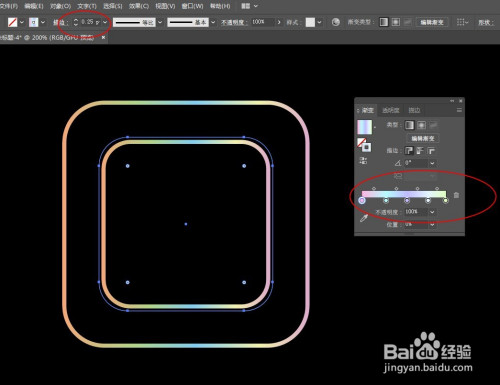Select the purple middle gradient stop
500x385 pixels.
point(407,200)
